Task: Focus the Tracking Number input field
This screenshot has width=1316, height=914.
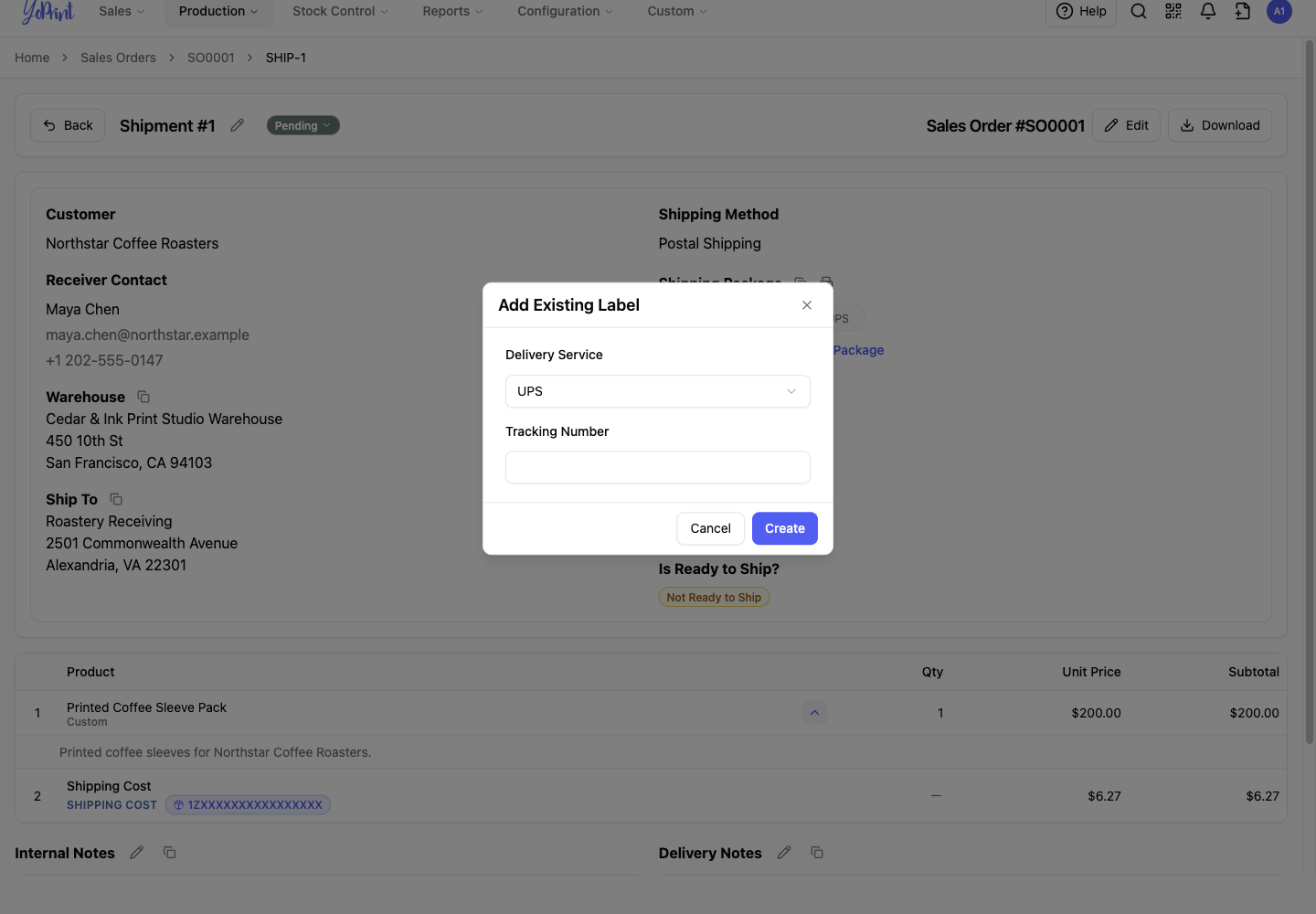Action: (x=658, y=467)
